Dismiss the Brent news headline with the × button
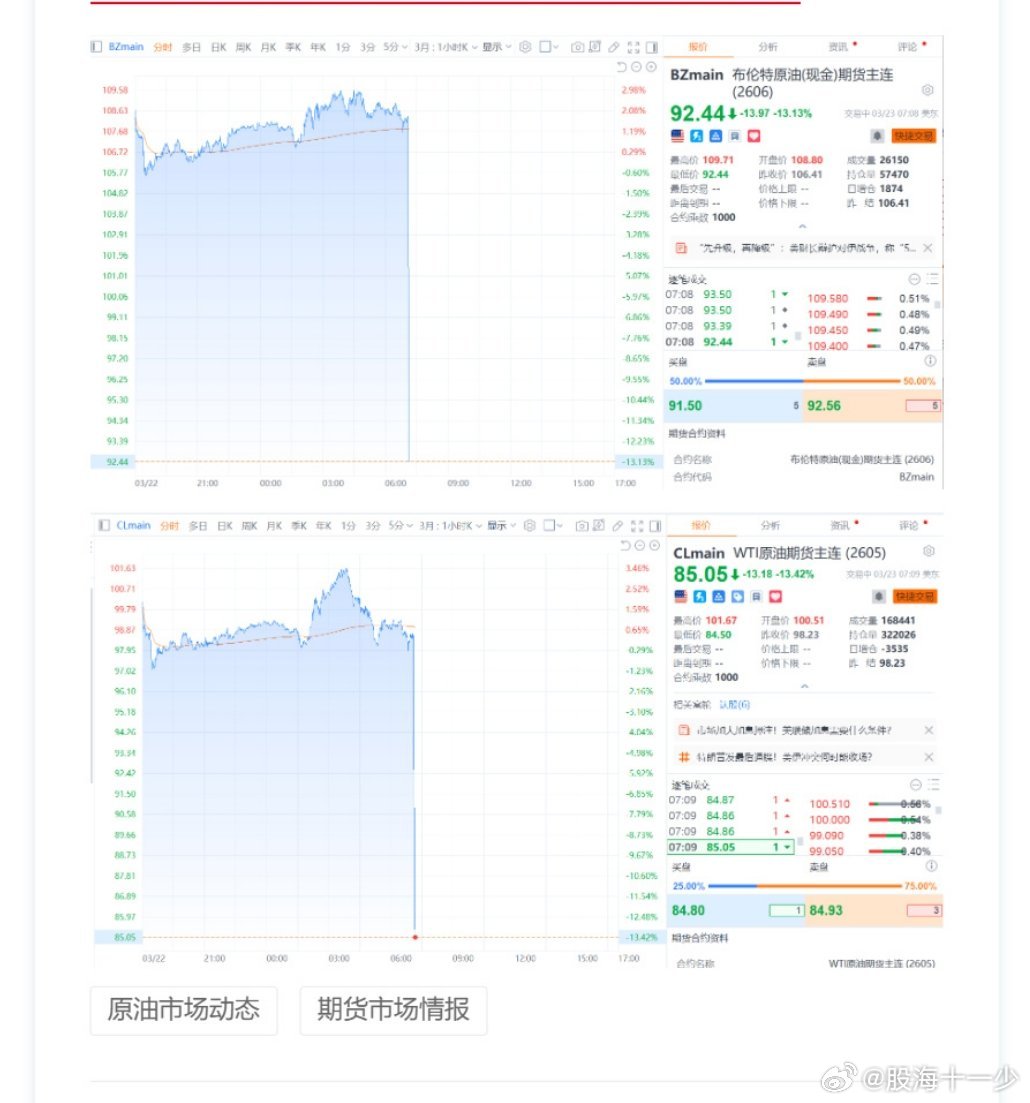The width and height of the screenshot is (1030, 1103). point(929,247)
